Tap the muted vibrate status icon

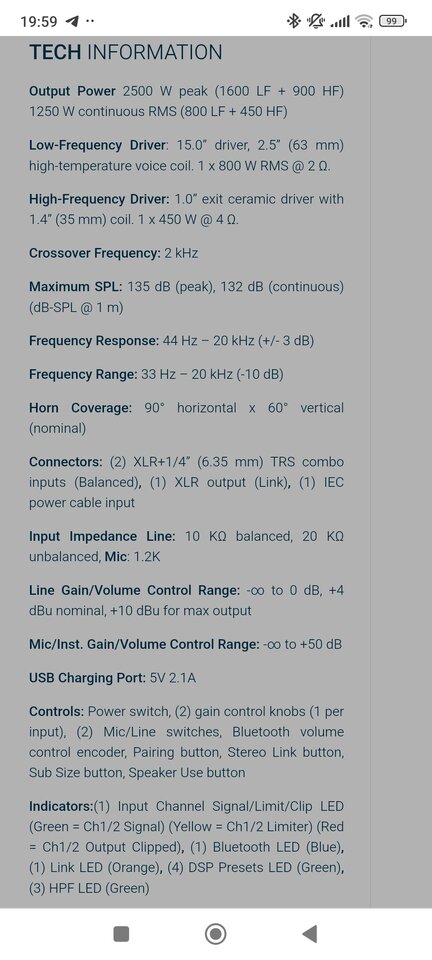[315, 21]
